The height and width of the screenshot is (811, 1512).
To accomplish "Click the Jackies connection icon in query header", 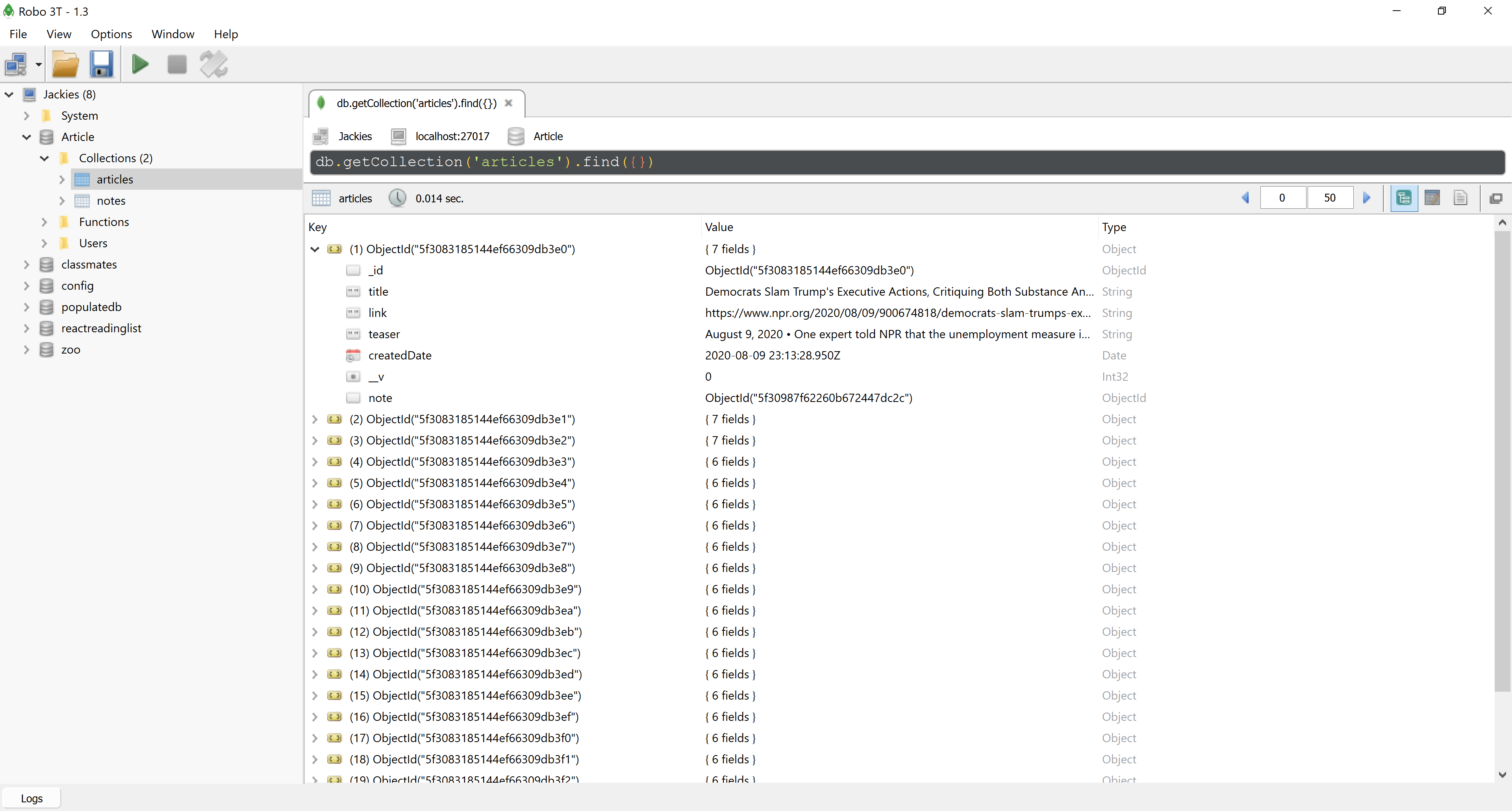I will pyautogui.click(x=321, y=136).
